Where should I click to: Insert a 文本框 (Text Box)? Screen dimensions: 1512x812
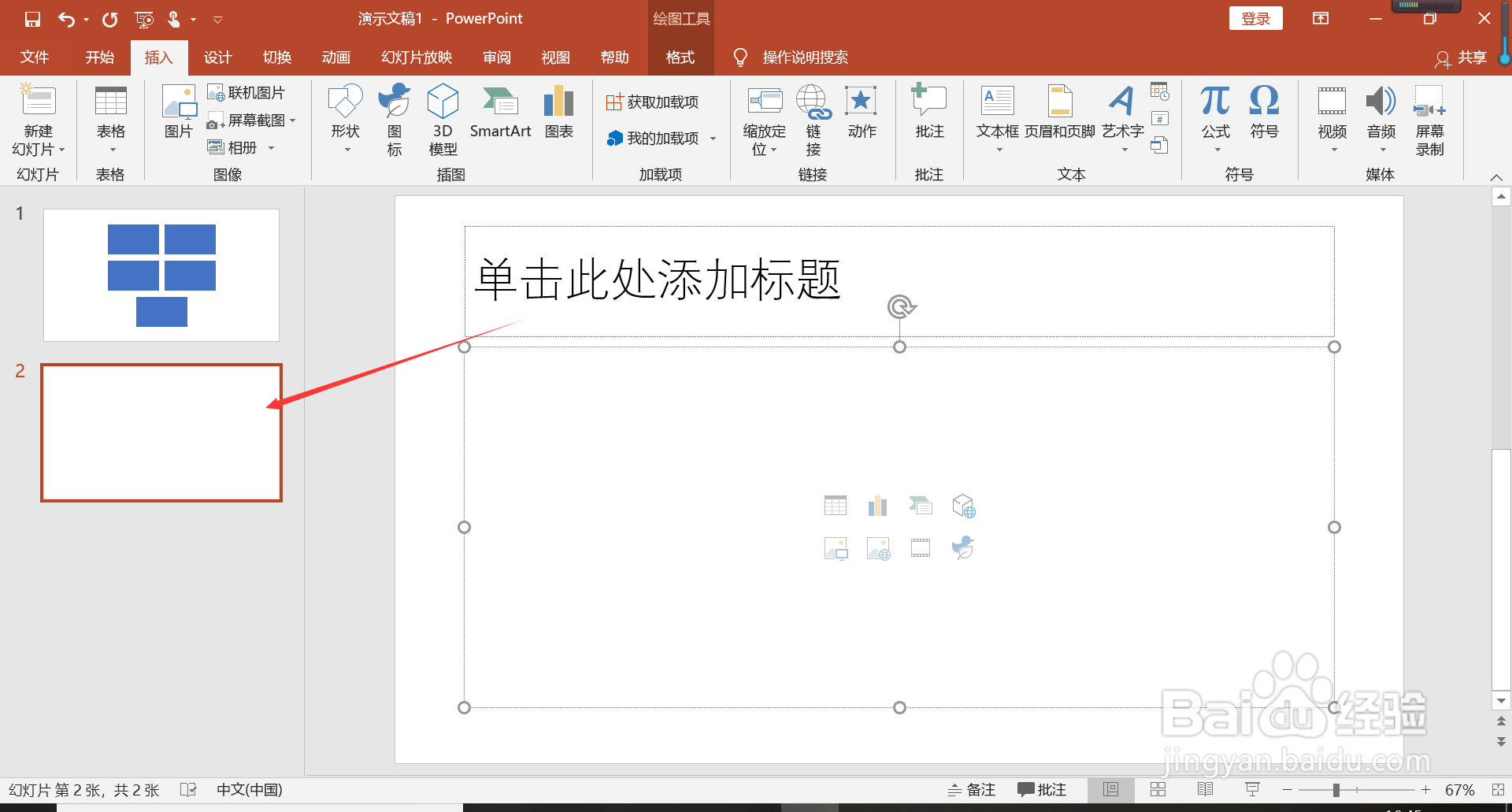(x=997, y=114)
